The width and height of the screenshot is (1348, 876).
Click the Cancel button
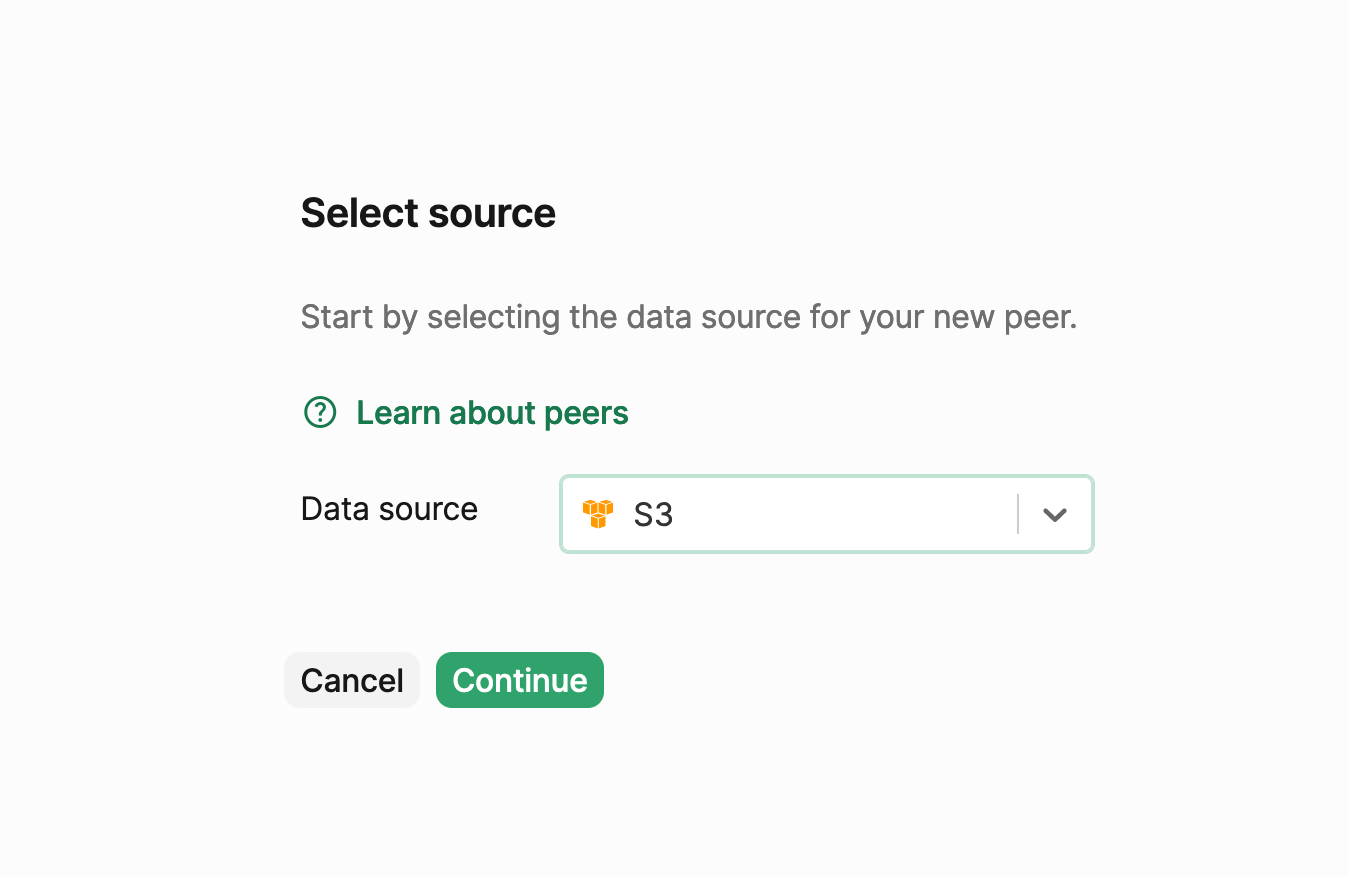tap(352, 680)
